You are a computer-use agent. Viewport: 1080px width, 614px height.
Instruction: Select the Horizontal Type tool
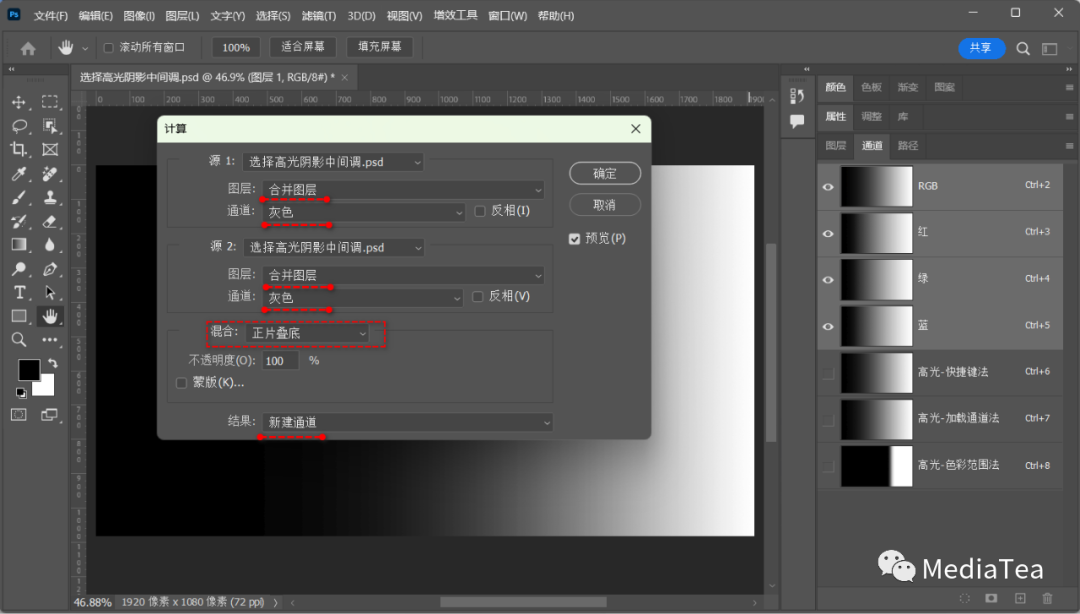click(19, 292)
